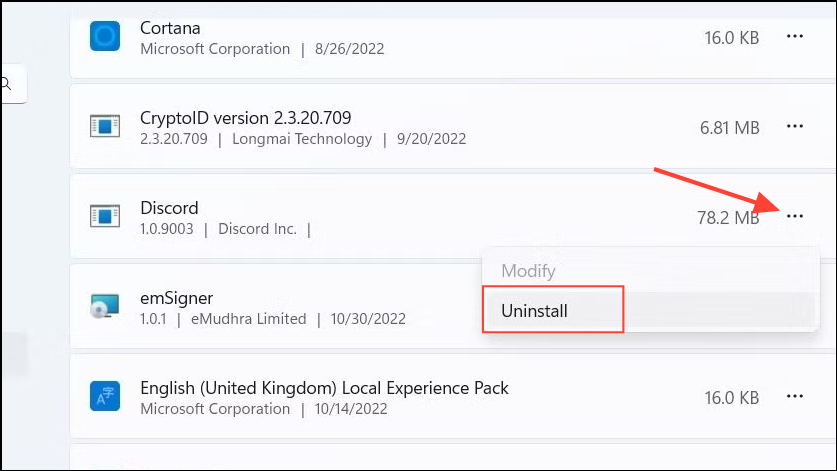Select the CryptoID version 2.3.20.709 title

coord(246,117)
